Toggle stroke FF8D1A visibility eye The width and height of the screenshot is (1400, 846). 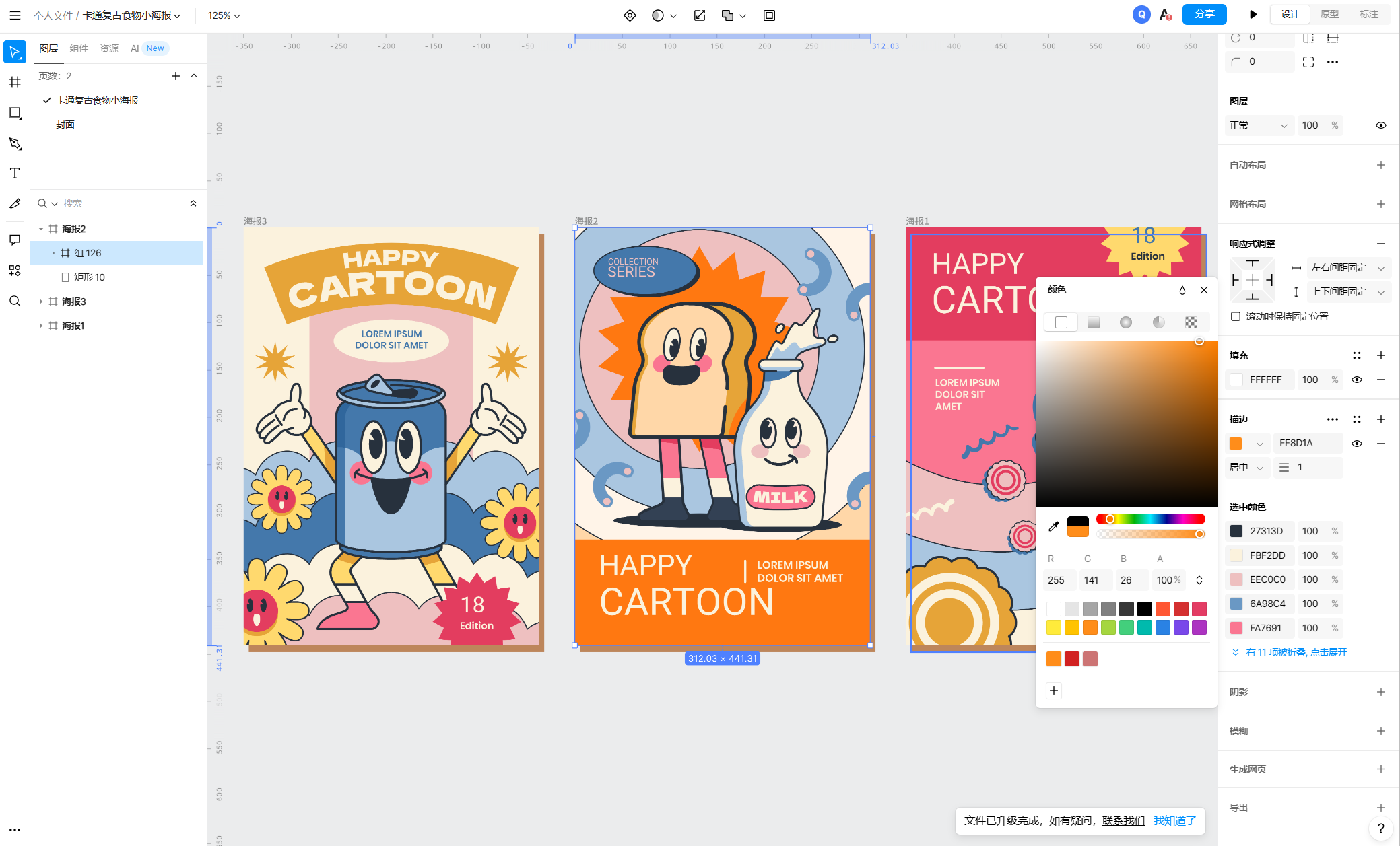pyautogui.click(x=1357, y=444)
